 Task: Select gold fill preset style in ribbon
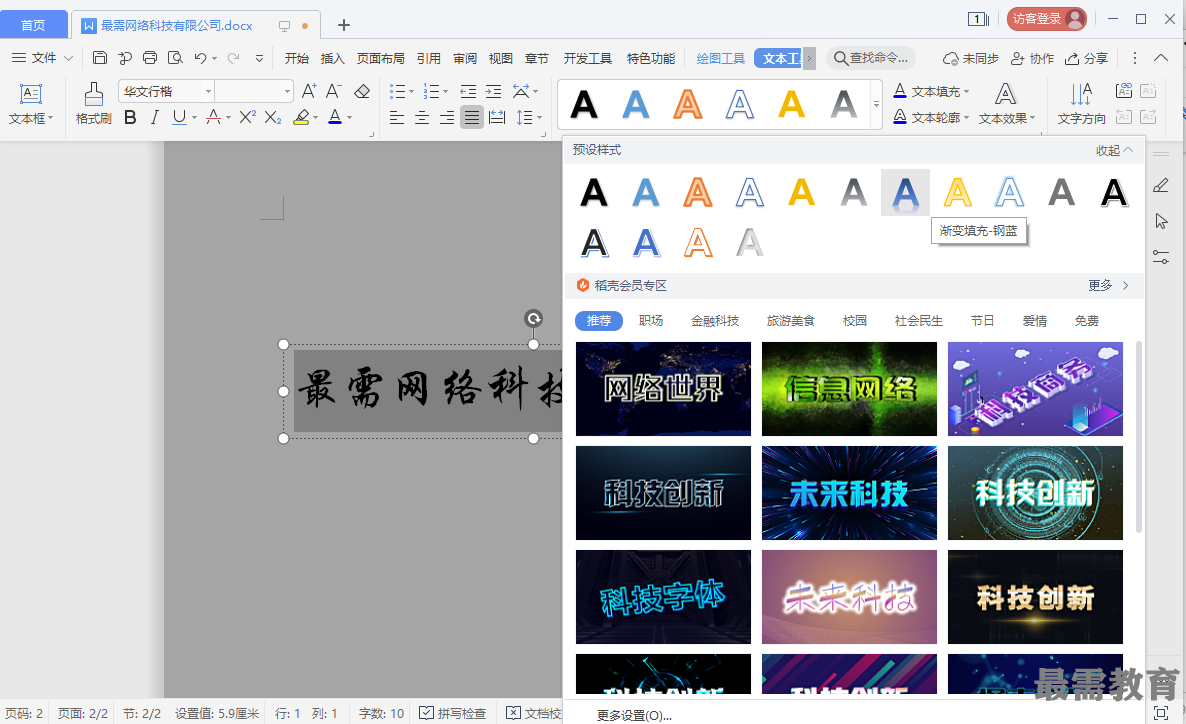791,104
